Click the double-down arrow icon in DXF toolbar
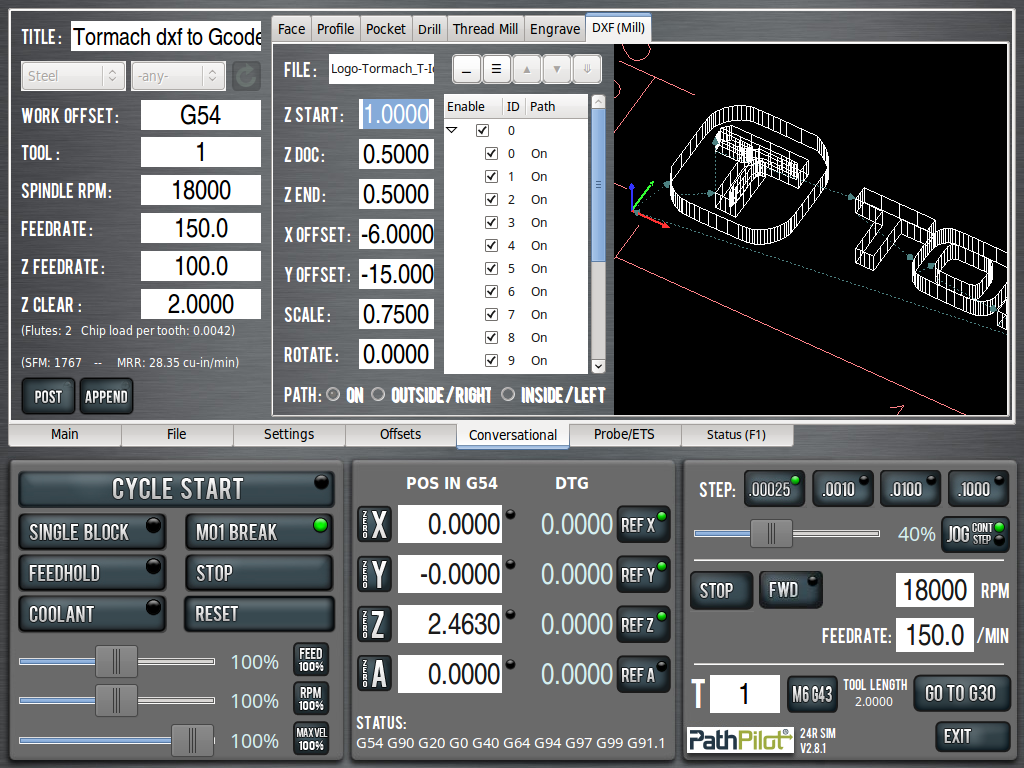This screenshot has width=1024, height=768. [x=586, y=69]
